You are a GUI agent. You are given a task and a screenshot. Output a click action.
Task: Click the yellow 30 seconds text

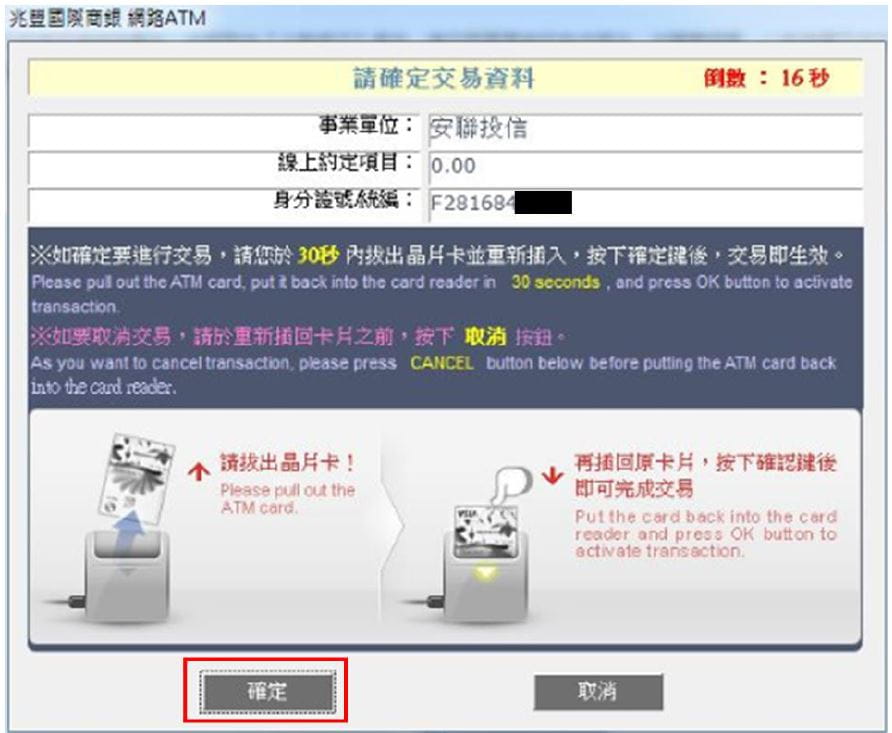pos(555,282)
